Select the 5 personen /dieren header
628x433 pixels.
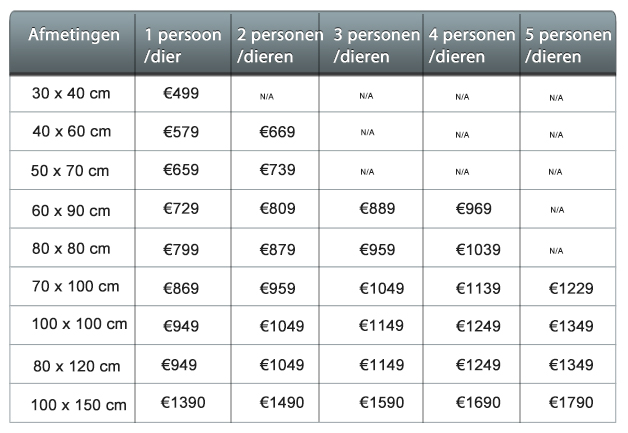(568, 45)
